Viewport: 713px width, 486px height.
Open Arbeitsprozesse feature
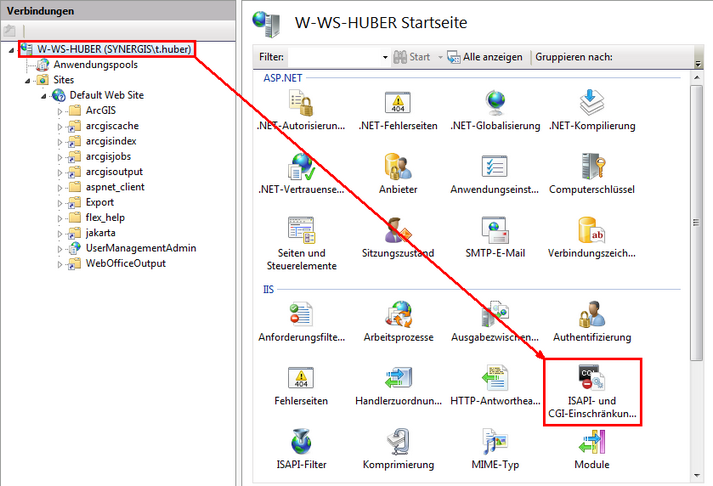point(398,321)
